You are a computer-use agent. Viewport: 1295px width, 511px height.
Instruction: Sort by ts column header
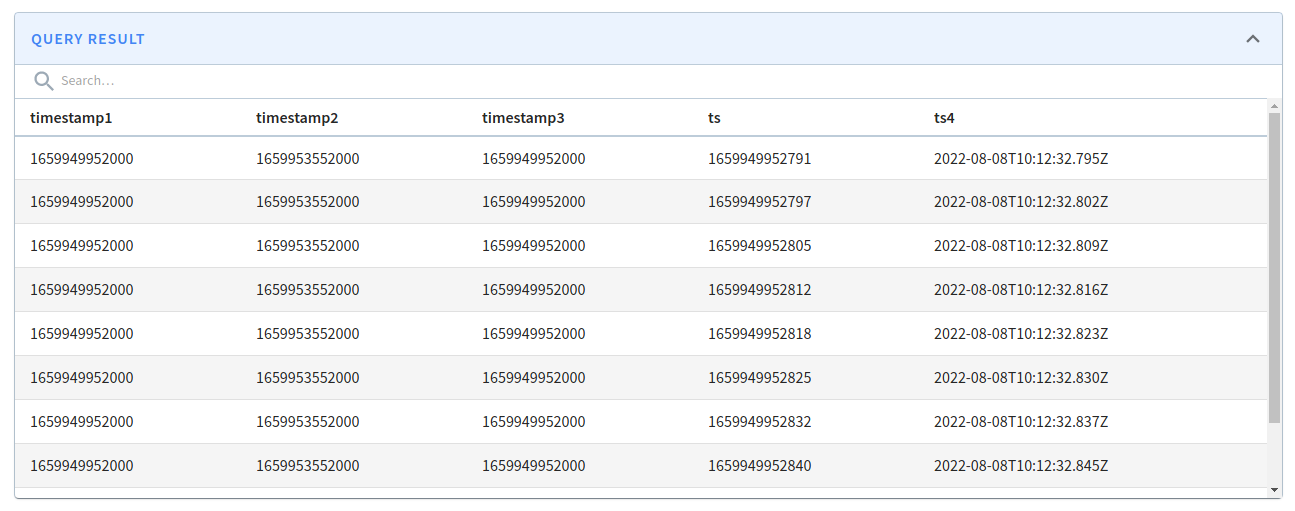[x=714, y=118]
